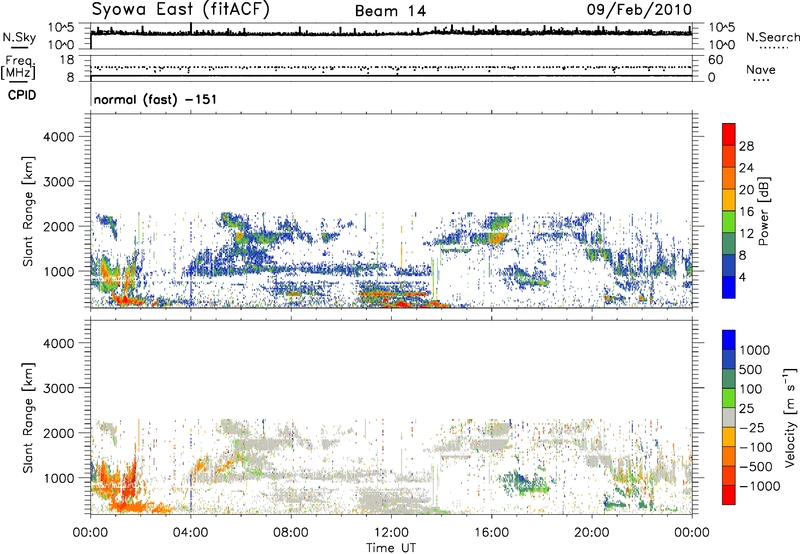Click the 'Beam 14' label
Viewport: 800px width, 554px height.
tap(390, 11)
